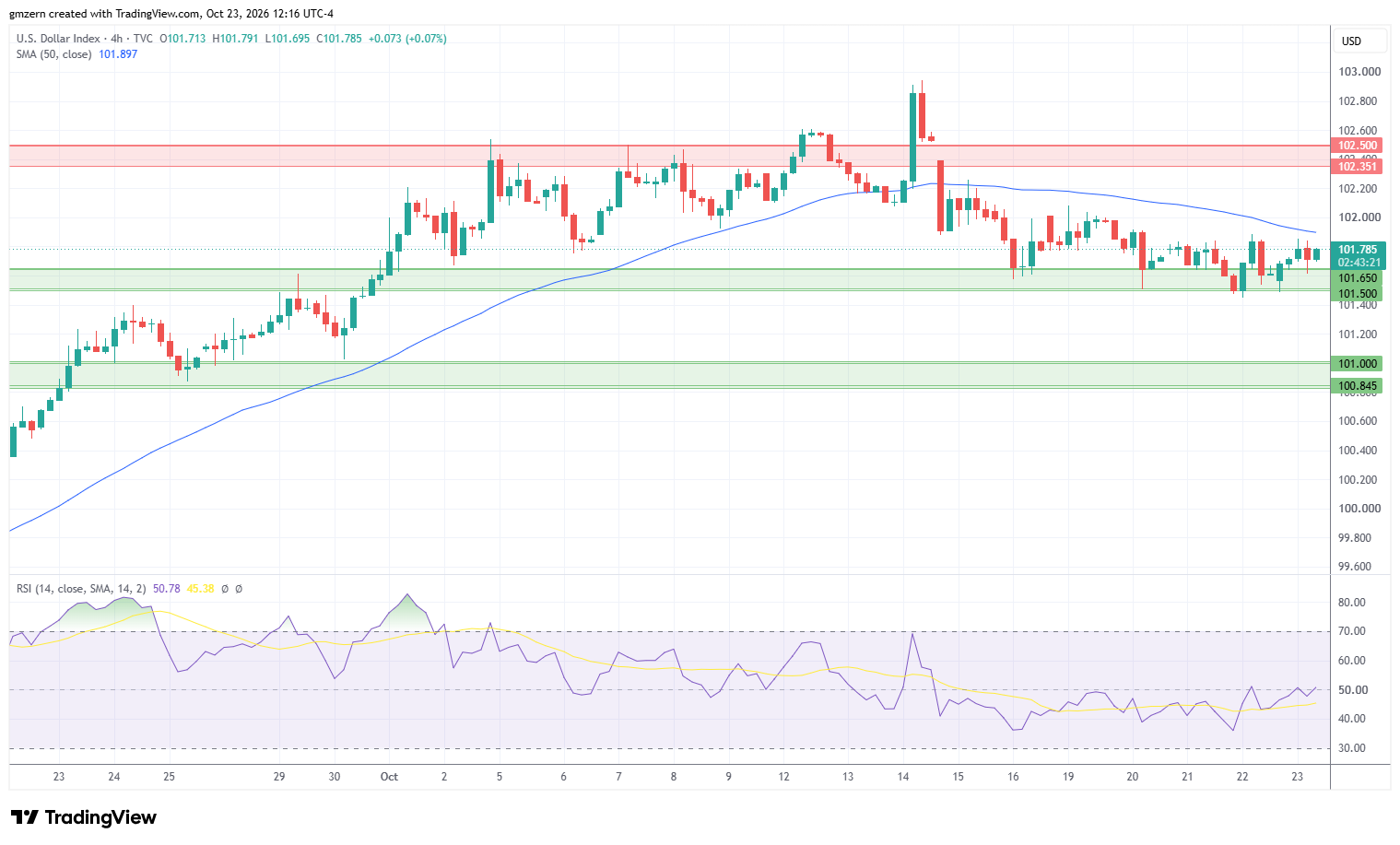Click the red 102.500 price label
Viewport: 1400px width, 845px height.
(x=1358, y=146)
